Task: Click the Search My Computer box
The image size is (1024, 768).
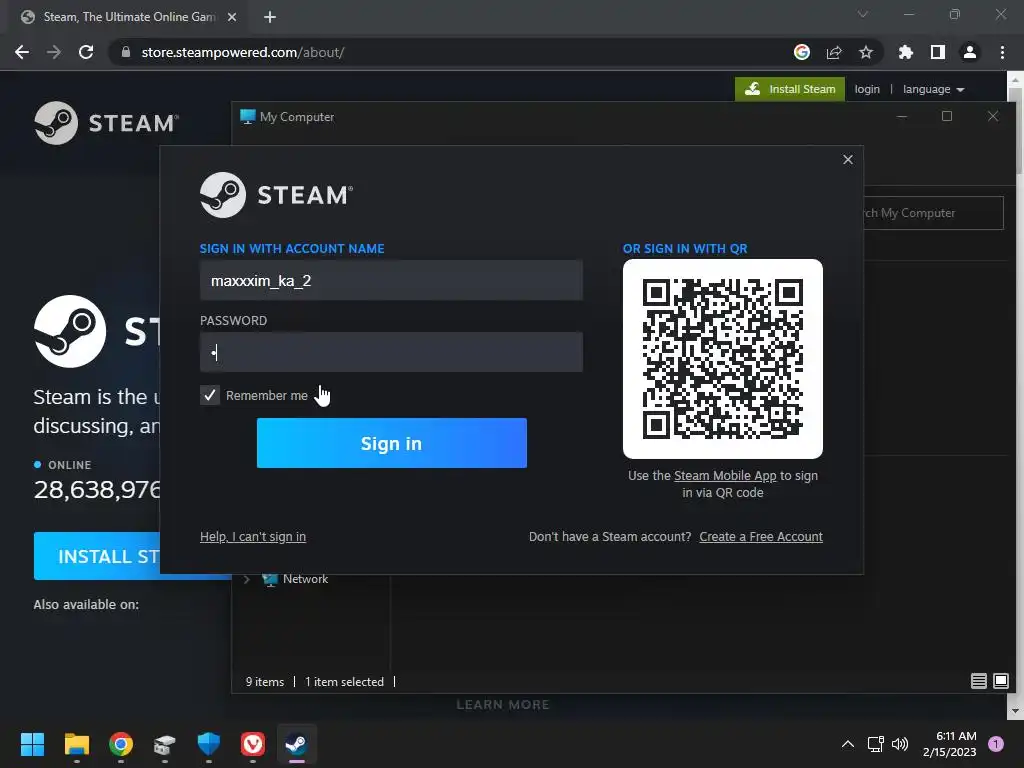Action: click(x=934, y=213)
